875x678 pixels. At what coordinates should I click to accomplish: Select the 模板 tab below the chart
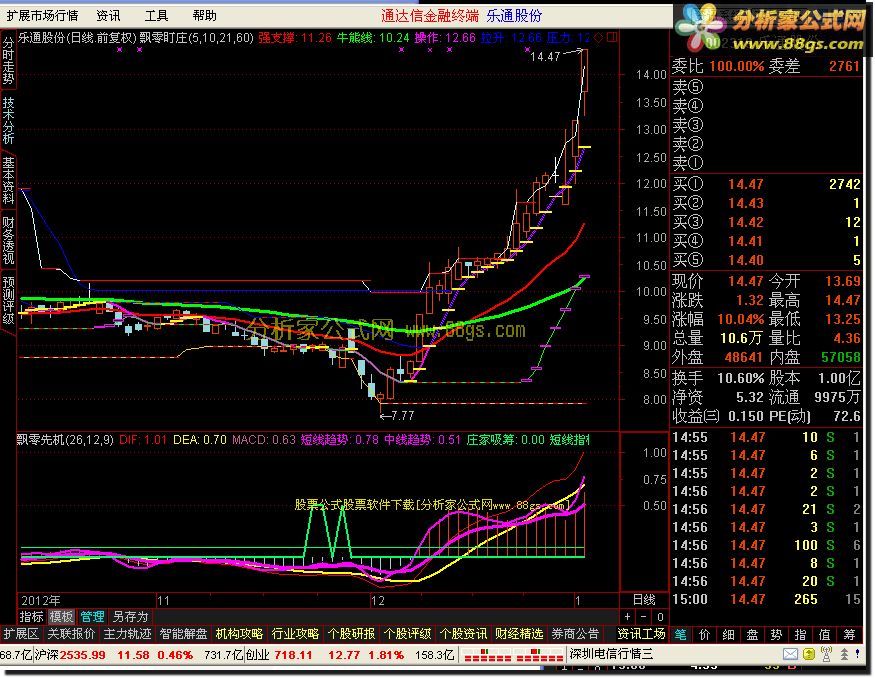click(61, 617)
